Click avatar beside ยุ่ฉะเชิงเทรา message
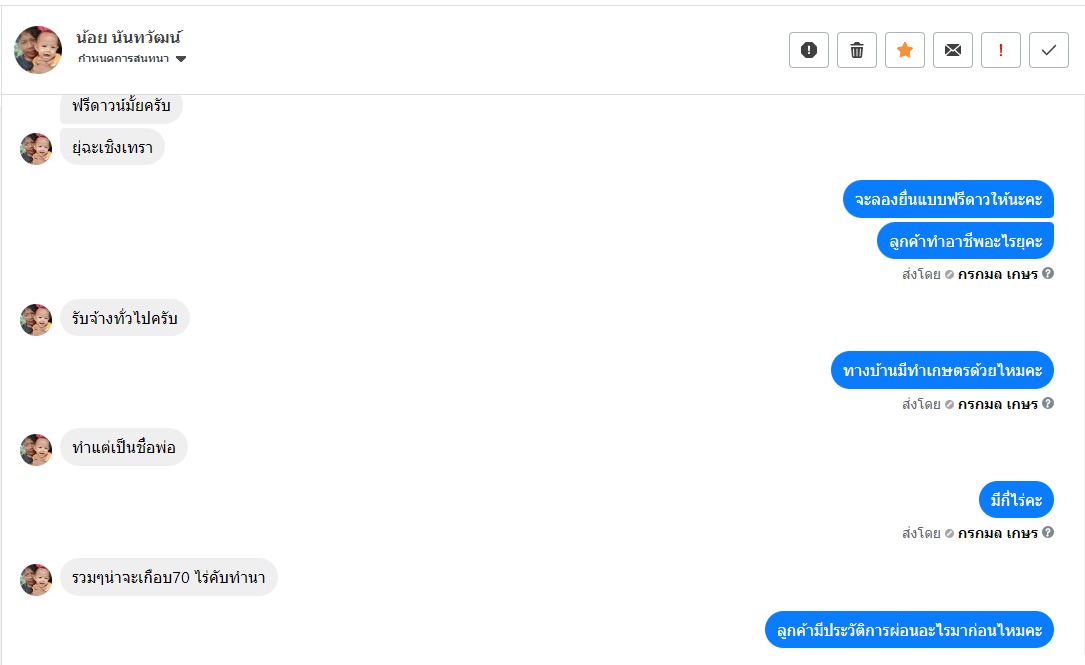 coord(36,149)
